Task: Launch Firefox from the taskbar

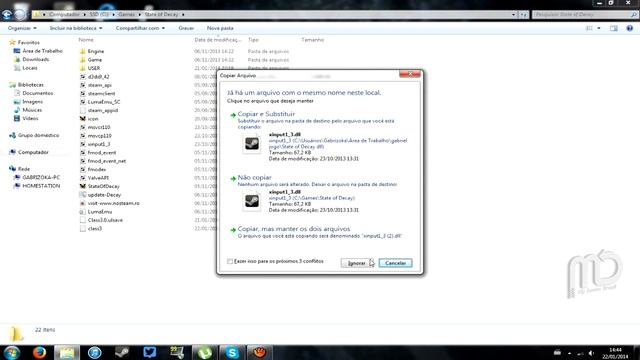Action: tap(40, 352)
